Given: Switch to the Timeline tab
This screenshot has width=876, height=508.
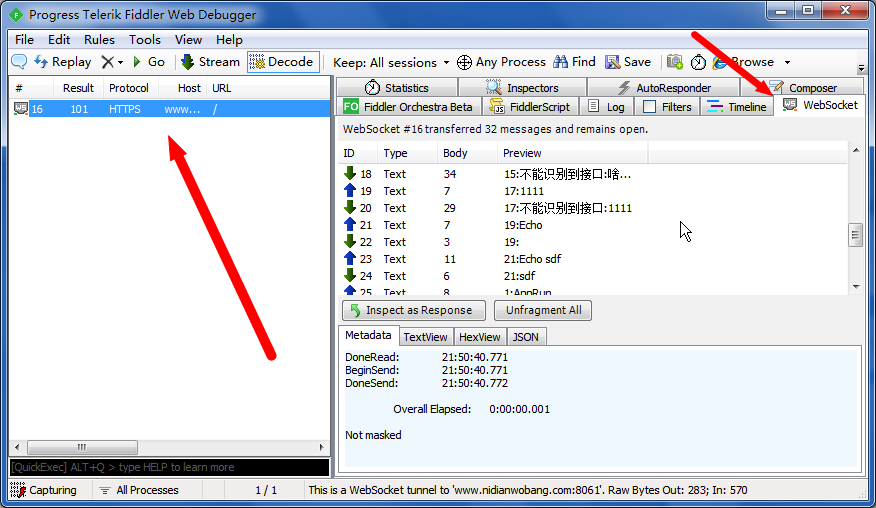Looking at the screenshot, I should tap(737, 107).
